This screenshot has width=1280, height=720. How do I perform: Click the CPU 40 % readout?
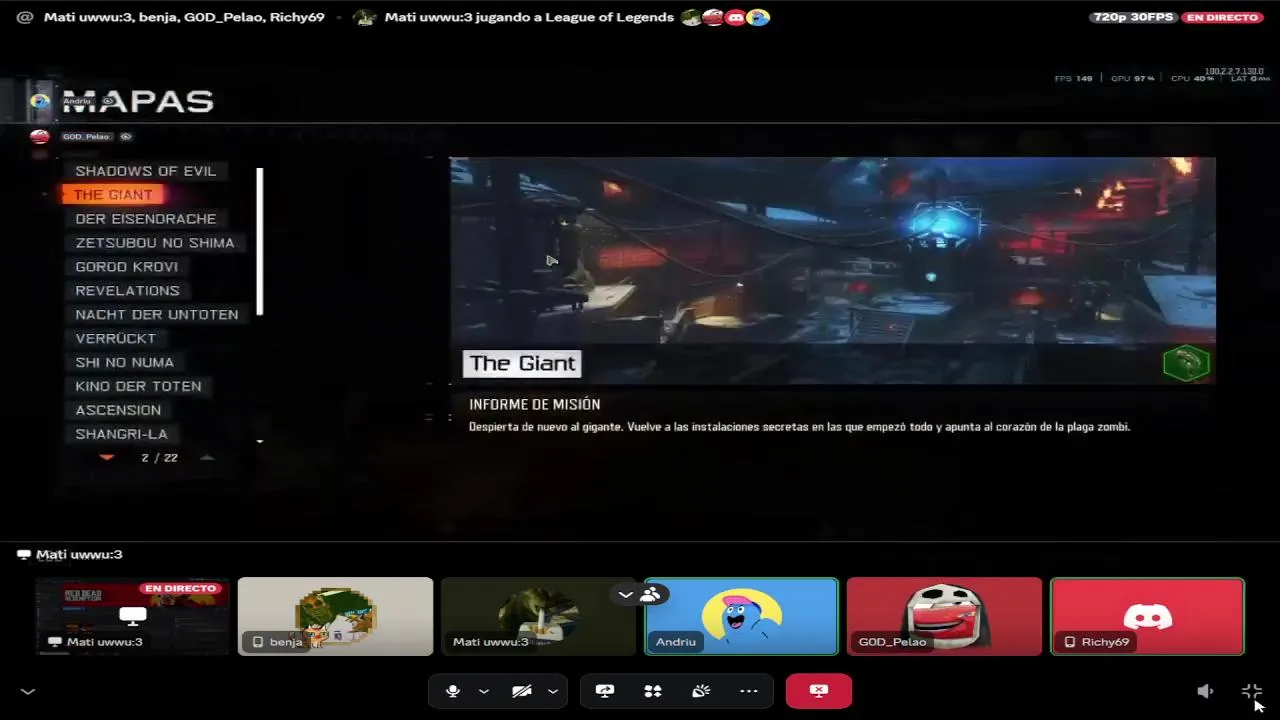1192,78
